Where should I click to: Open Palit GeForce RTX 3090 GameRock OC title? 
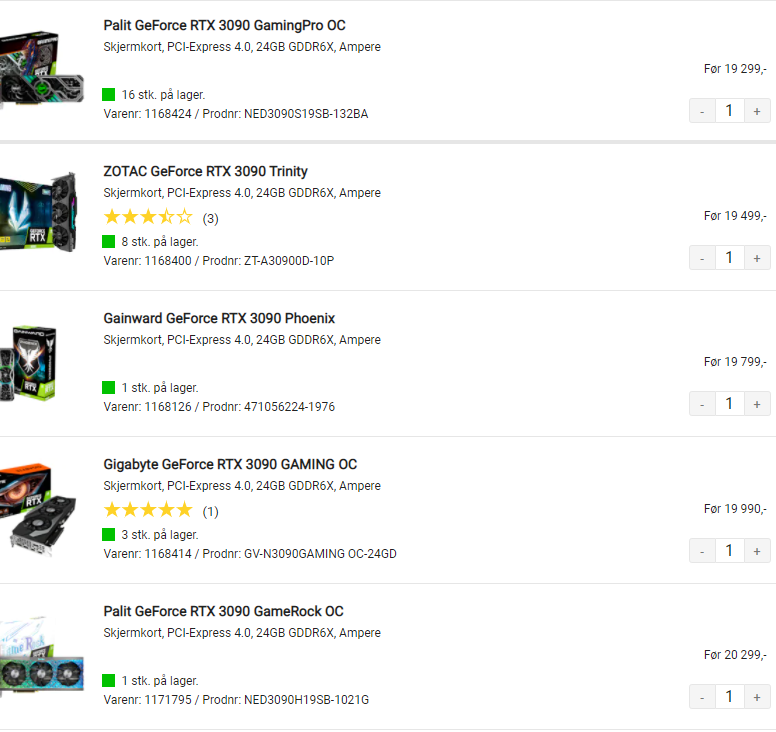[x=223, y=611]
